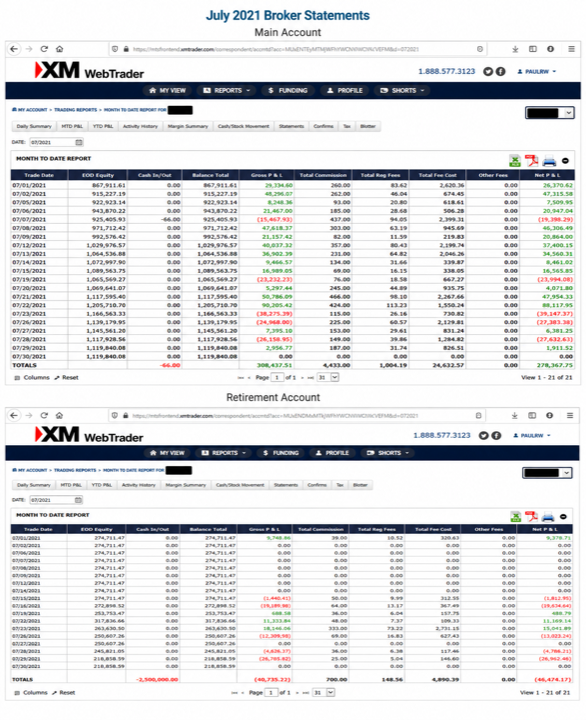Open account selector dropdown in Main Account

550,112
